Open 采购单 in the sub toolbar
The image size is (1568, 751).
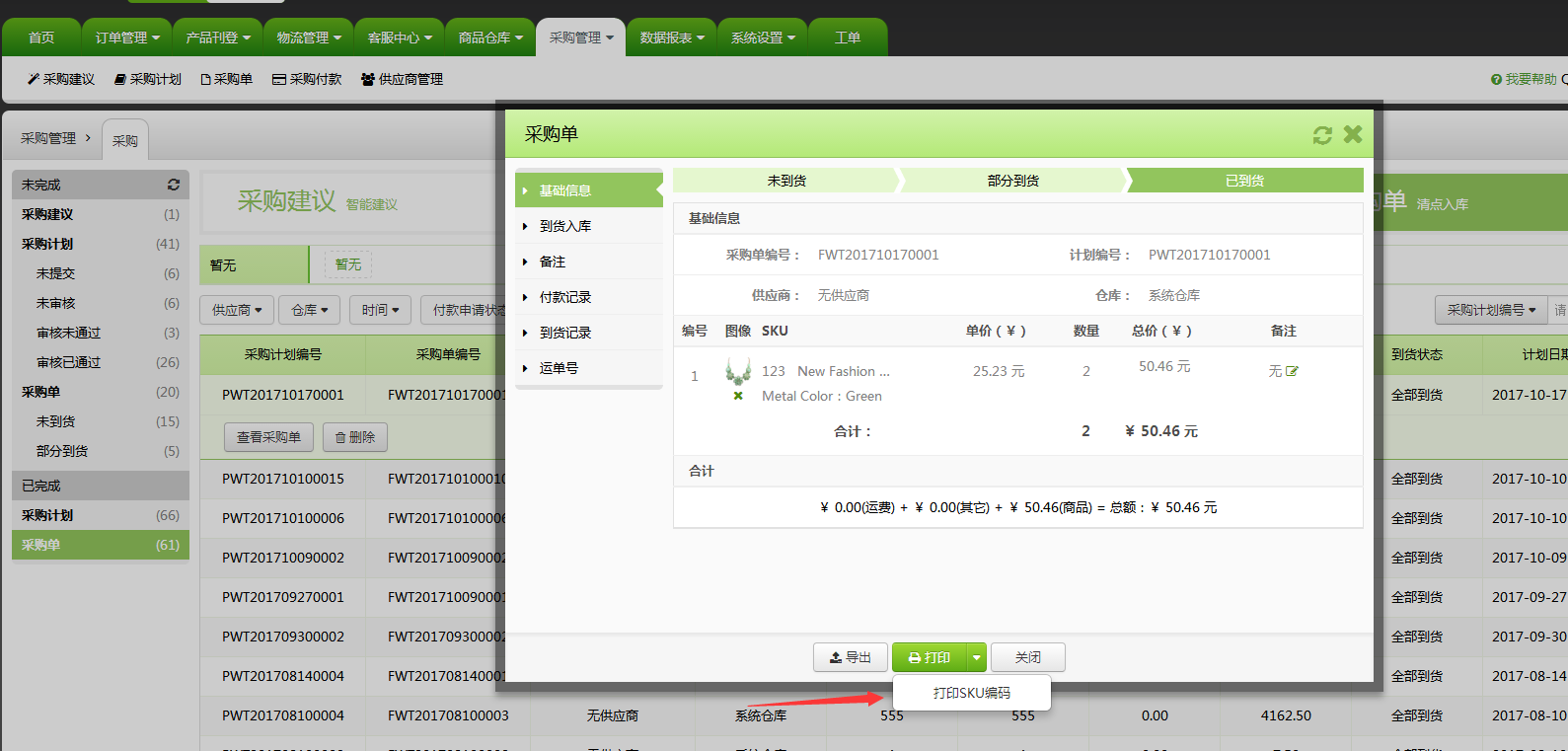click(x=227, y=79)
